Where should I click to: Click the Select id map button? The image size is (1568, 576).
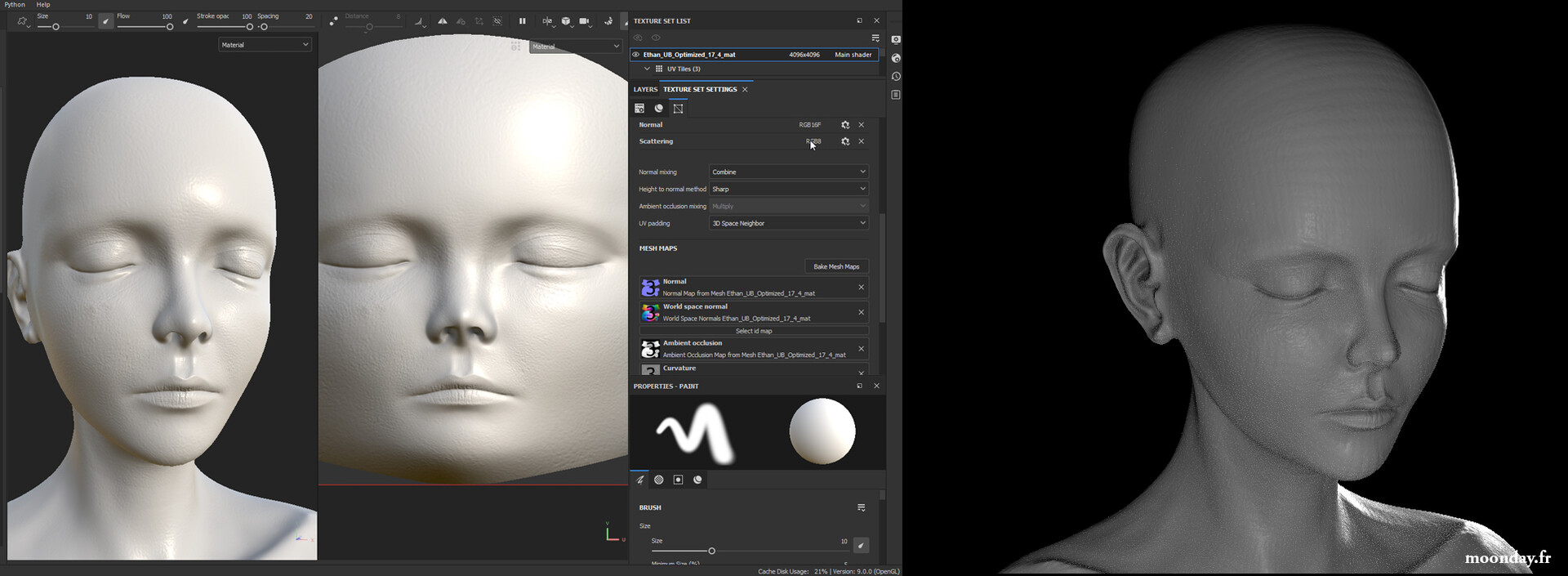[x=753, y=332]
